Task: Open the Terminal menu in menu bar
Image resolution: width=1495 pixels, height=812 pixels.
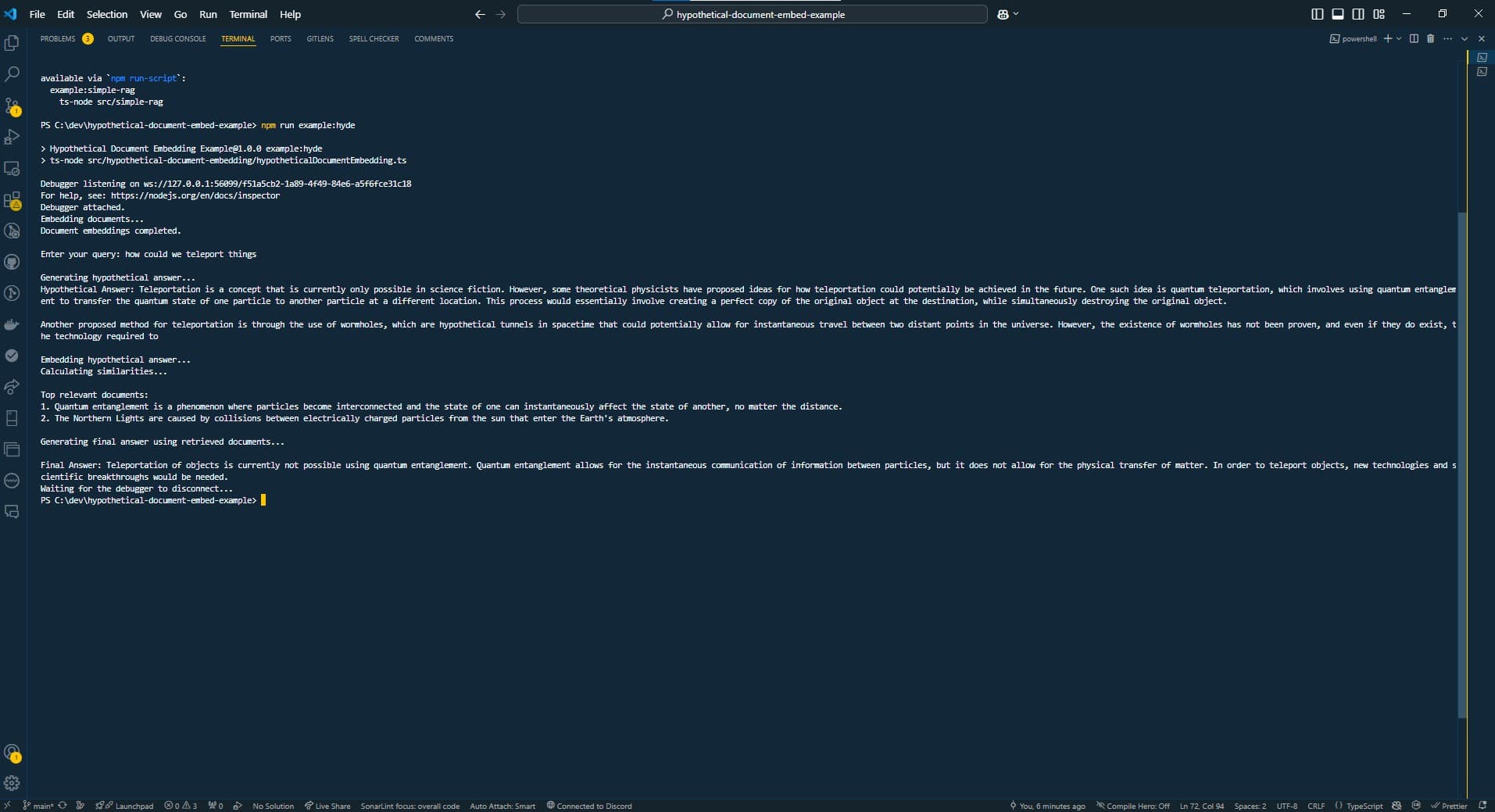Action: point(248,14)
